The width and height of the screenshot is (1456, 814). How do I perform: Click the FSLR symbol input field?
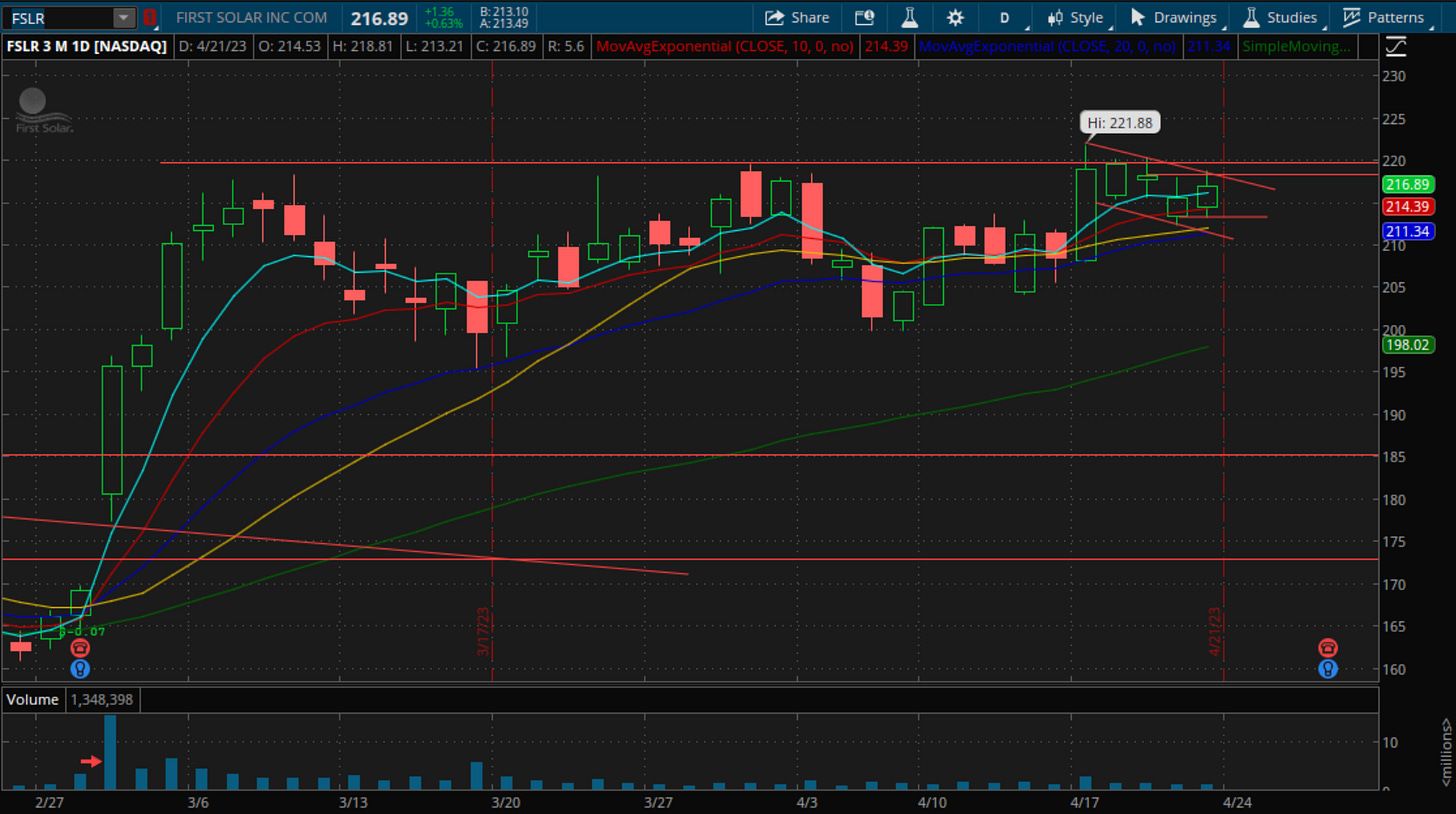(x=56, y=18)
